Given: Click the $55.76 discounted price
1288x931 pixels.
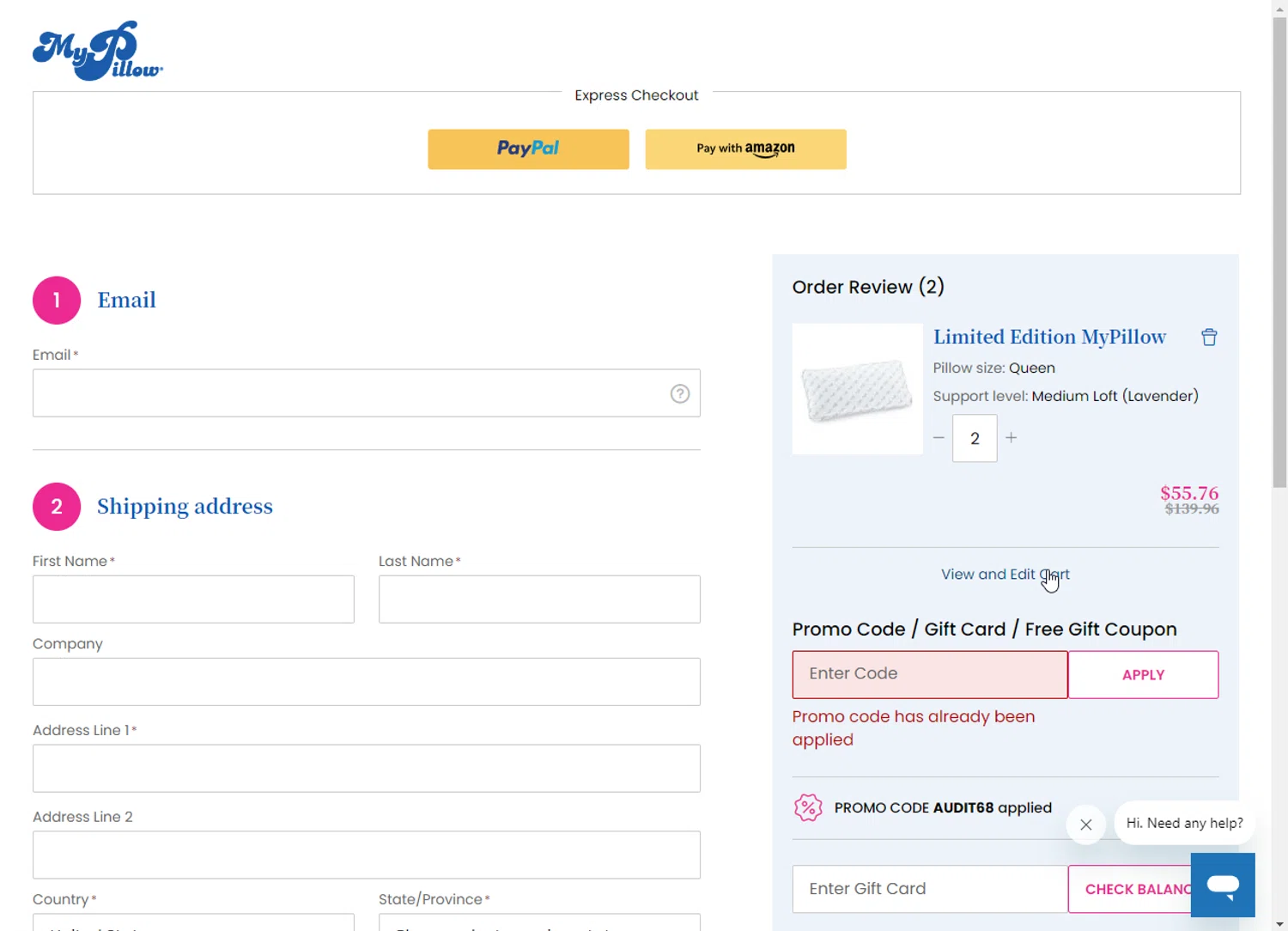Looking at the screenshot, I should point(1189,493).
